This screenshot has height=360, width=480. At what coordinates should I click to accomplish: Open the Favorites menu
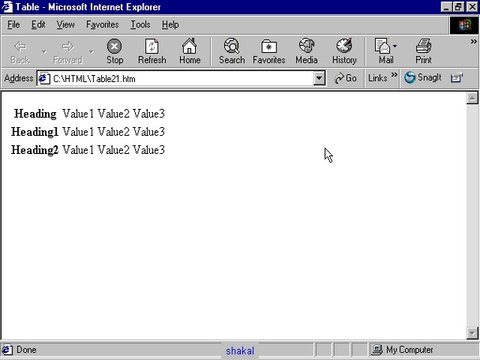[x=102, y=25]
